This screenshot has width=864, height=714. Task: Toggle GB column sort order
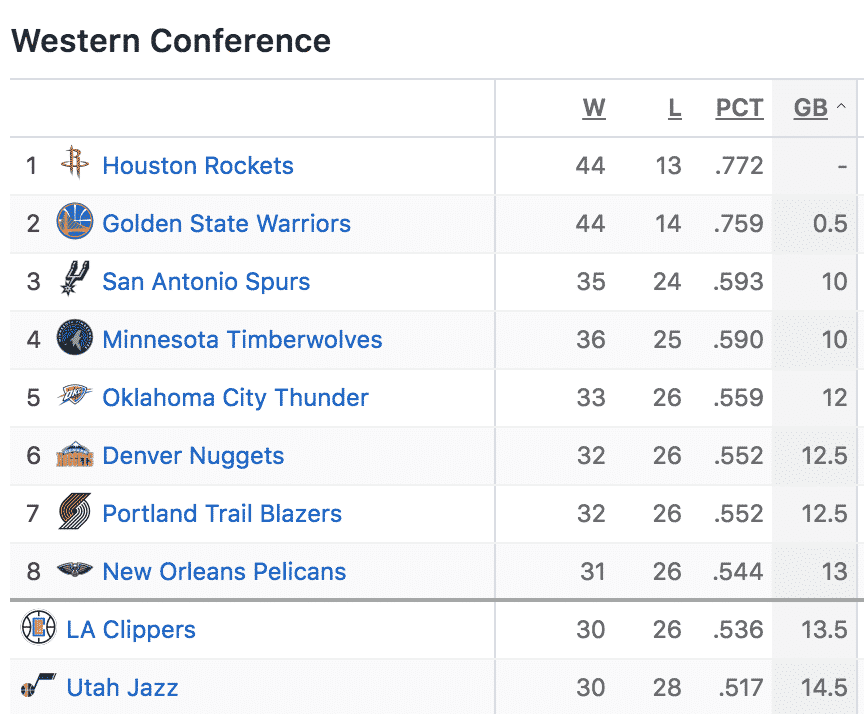pyautogui.click(x=811, y=108)
